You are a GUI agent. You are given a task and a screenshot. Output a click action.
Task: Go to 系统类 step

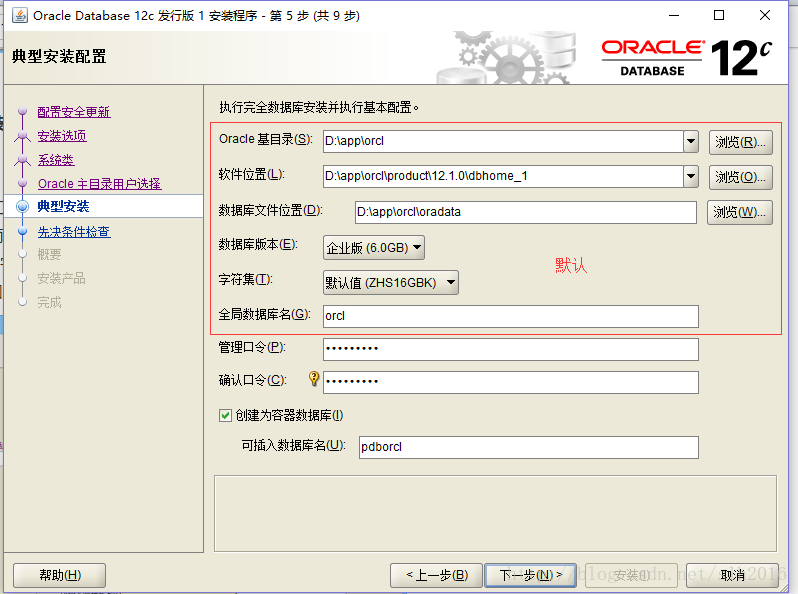pyautogui.click(x=55, y=160)
